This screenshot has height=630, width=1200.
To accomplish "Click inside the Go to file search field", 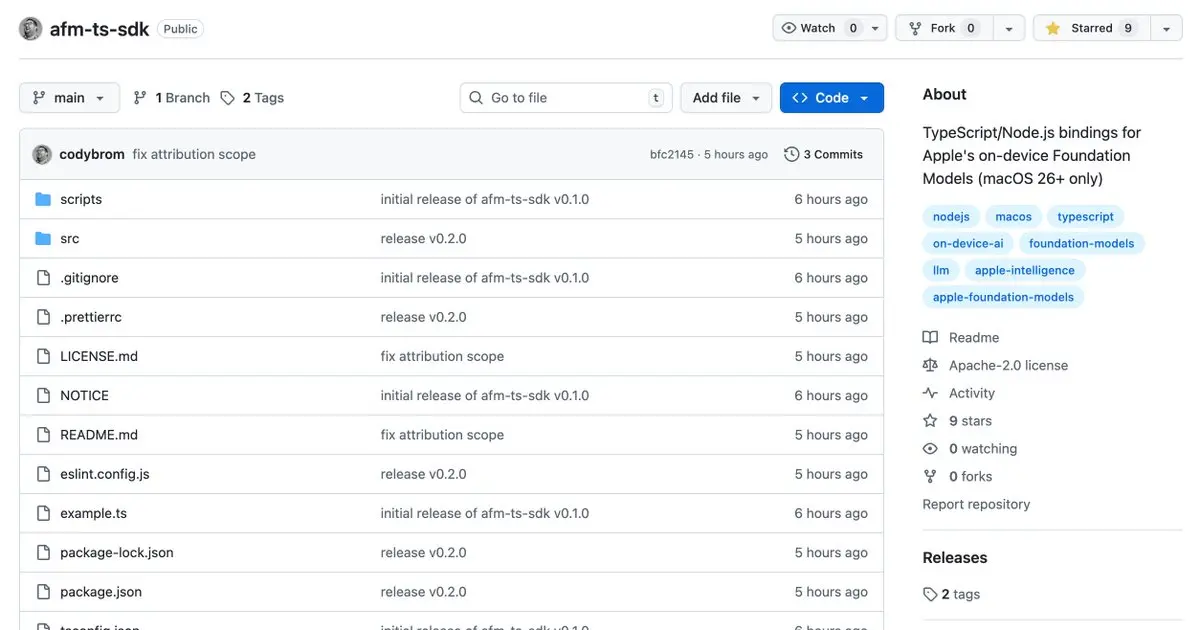I will 566,98.
